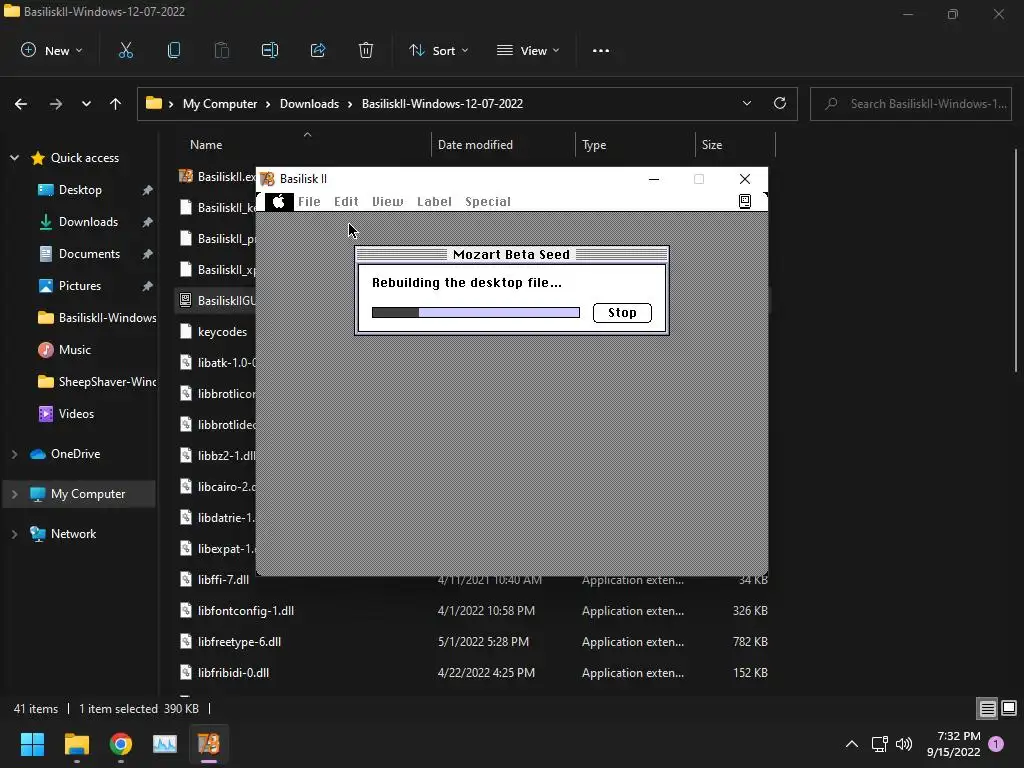Open the Windows Start menu
1024x768 pixels.
(x=32, y=744)
